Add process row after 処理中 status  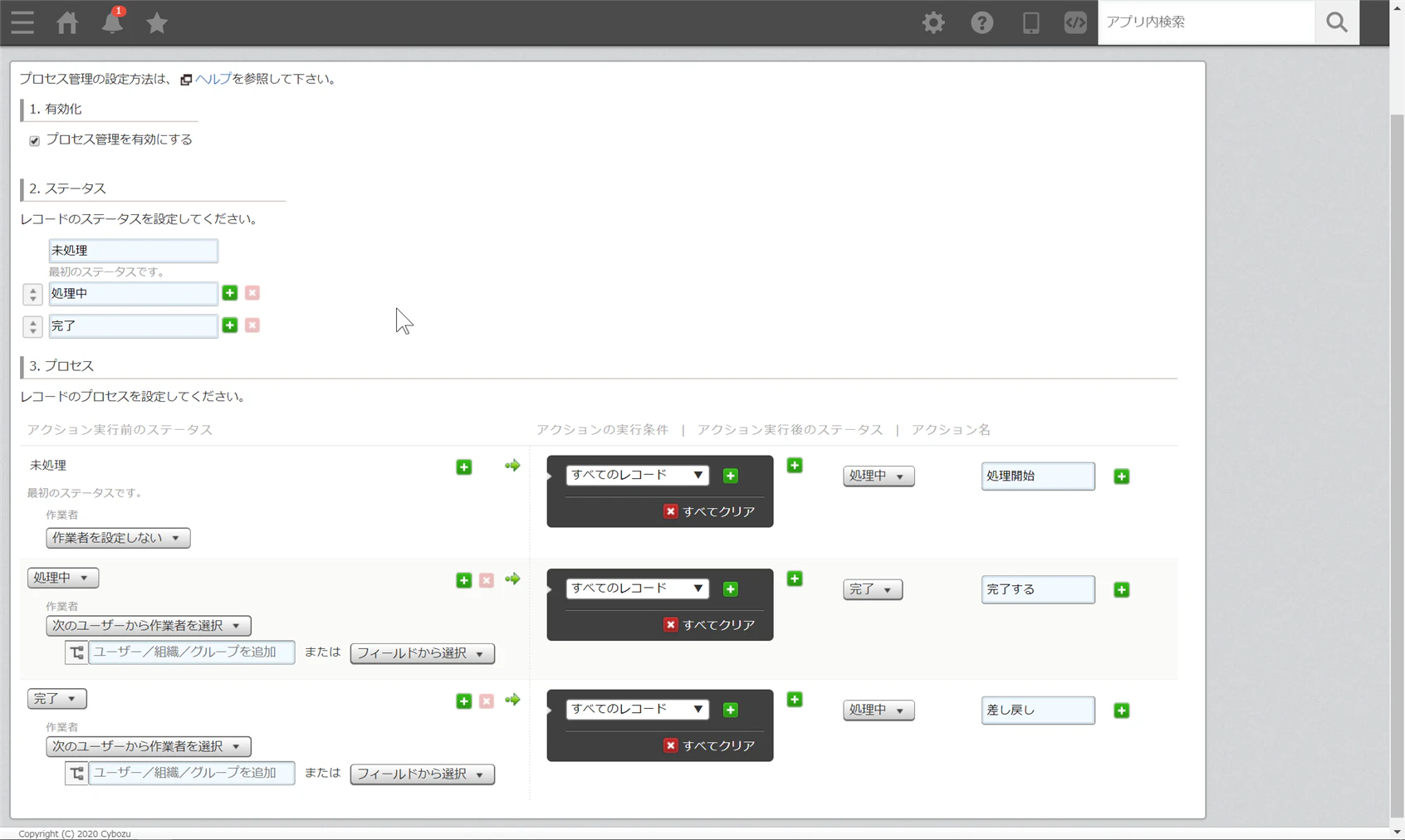[464, 580]
